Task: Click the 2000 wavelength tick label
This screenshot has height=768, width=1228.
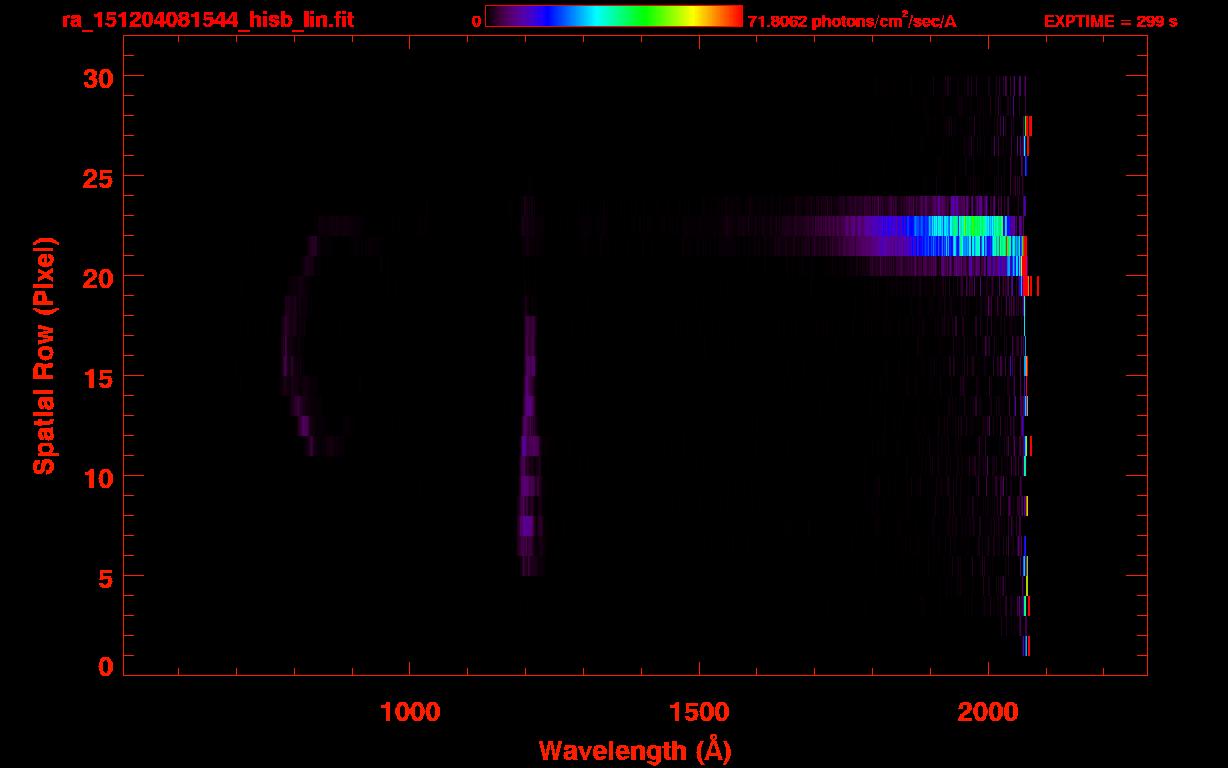Action: coord(988,712)
